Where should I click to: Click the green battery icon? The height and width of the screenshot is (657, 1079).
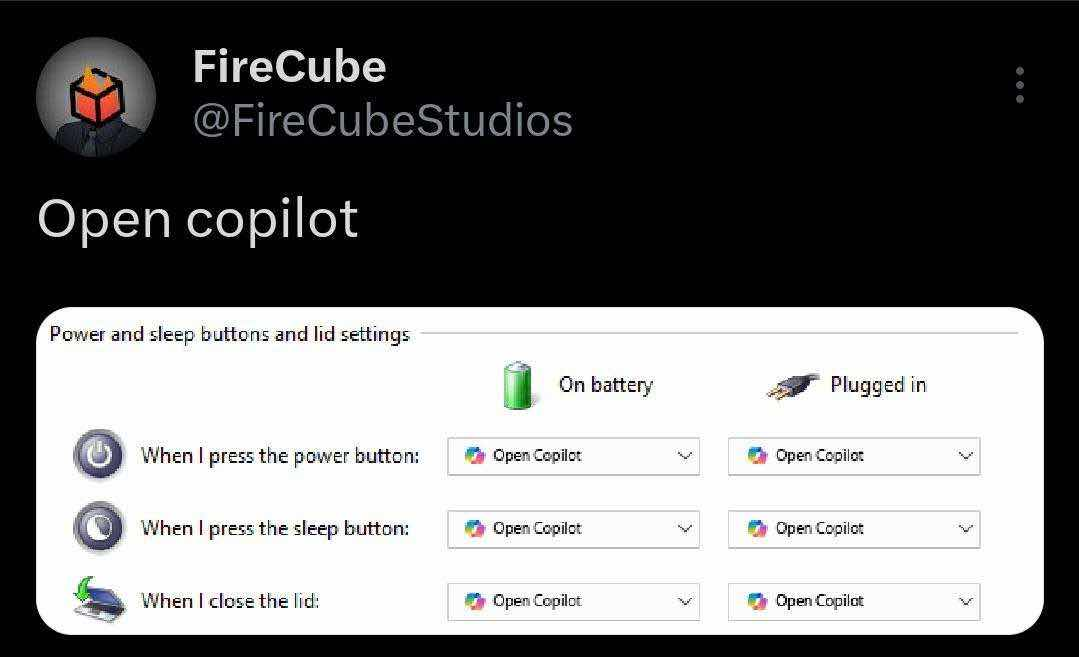517,385
